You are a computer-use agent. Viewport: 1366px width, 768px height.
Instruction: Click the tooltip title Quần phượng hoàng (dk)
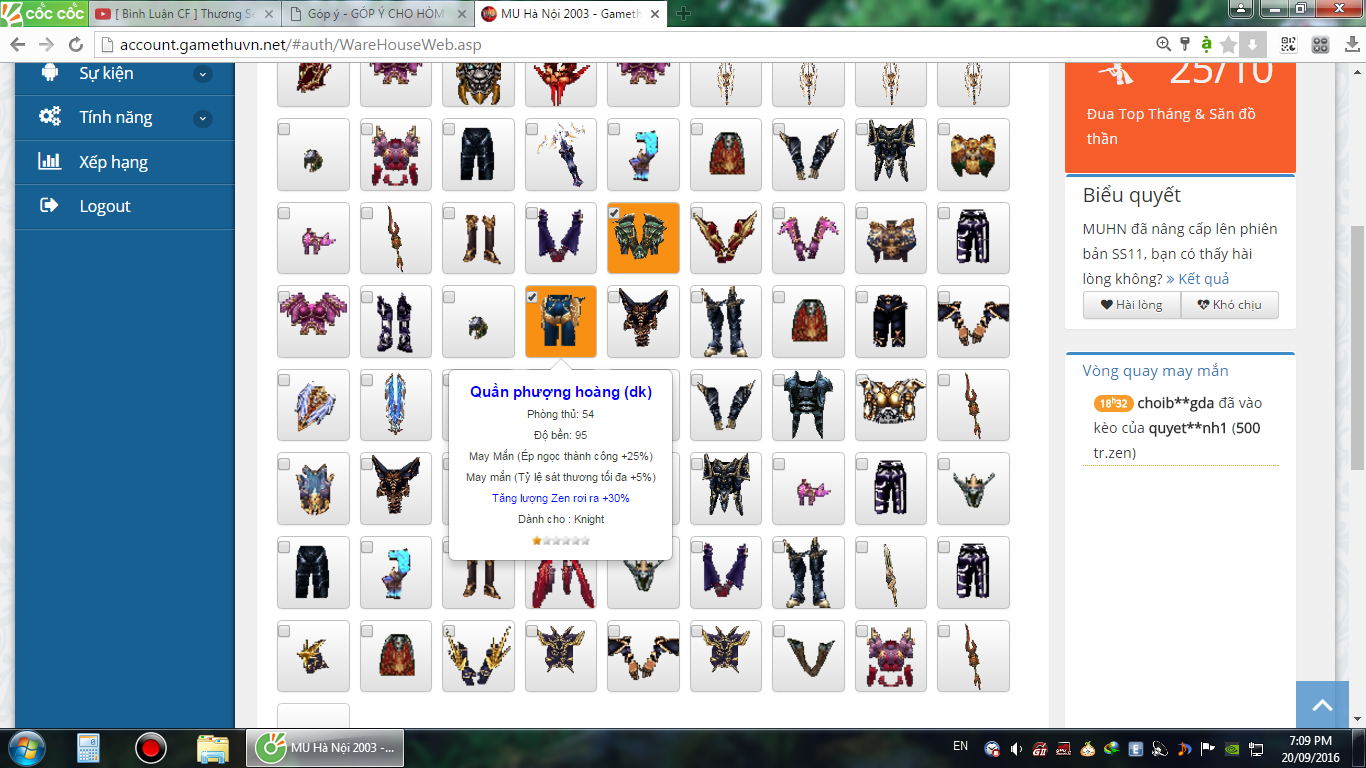(x=561, y=392)
